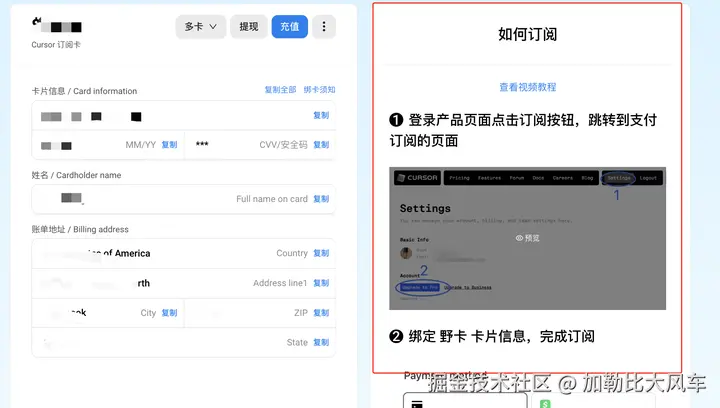720x408 pixels.
Task: Copy the full name on card
Action: pyautogui.click(x=321, y=199)
